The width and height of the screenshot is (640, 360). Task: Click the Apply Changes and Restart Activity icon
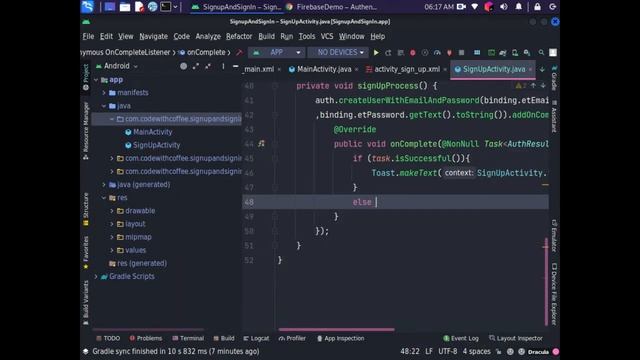388,53
